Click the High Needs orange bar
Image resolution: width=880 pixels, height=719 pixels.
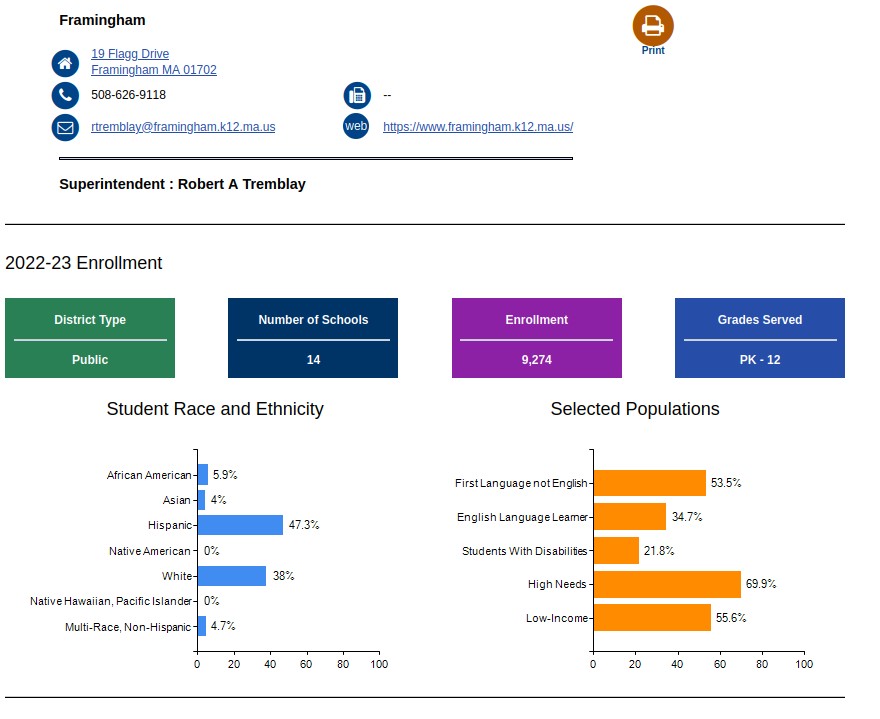667,584
